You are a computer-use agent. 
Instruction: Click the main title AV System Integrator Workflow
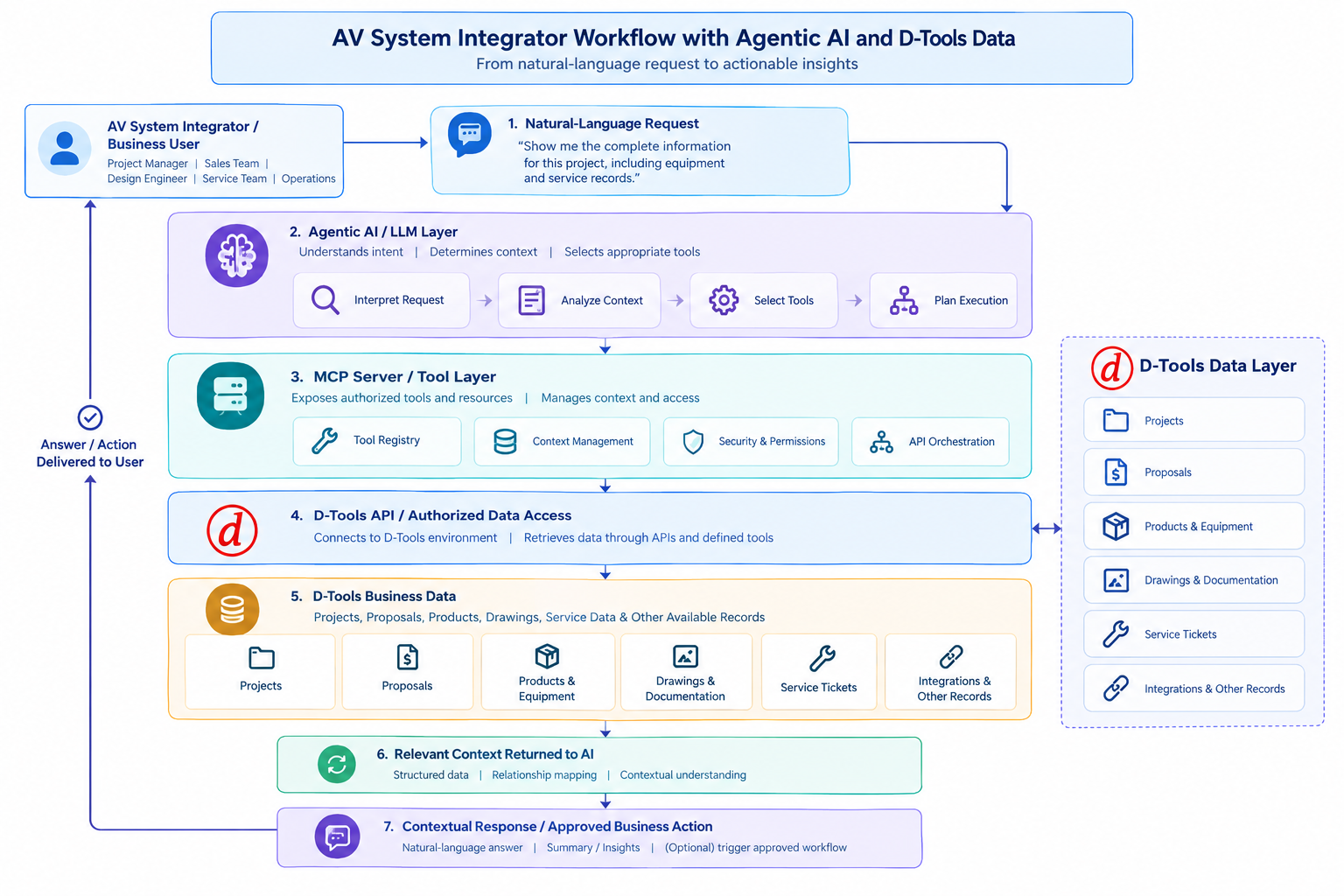click(x=673, y=38)
